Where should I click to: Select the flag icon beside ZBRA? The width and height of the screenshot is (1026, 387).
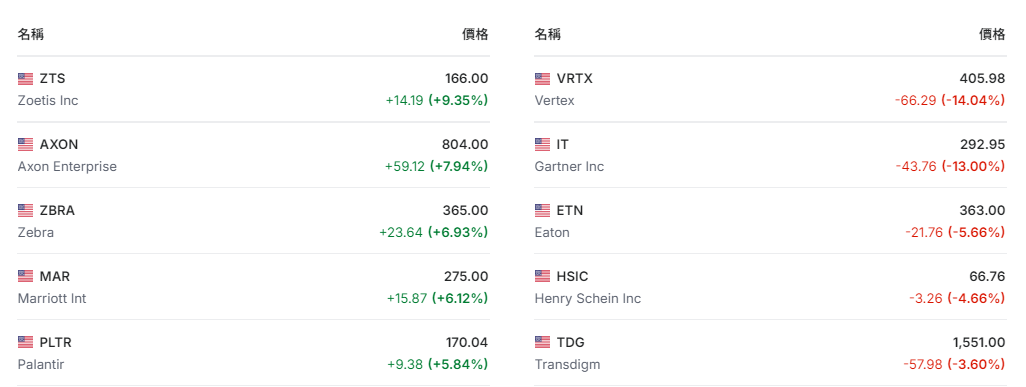click(x=26, y=211)
